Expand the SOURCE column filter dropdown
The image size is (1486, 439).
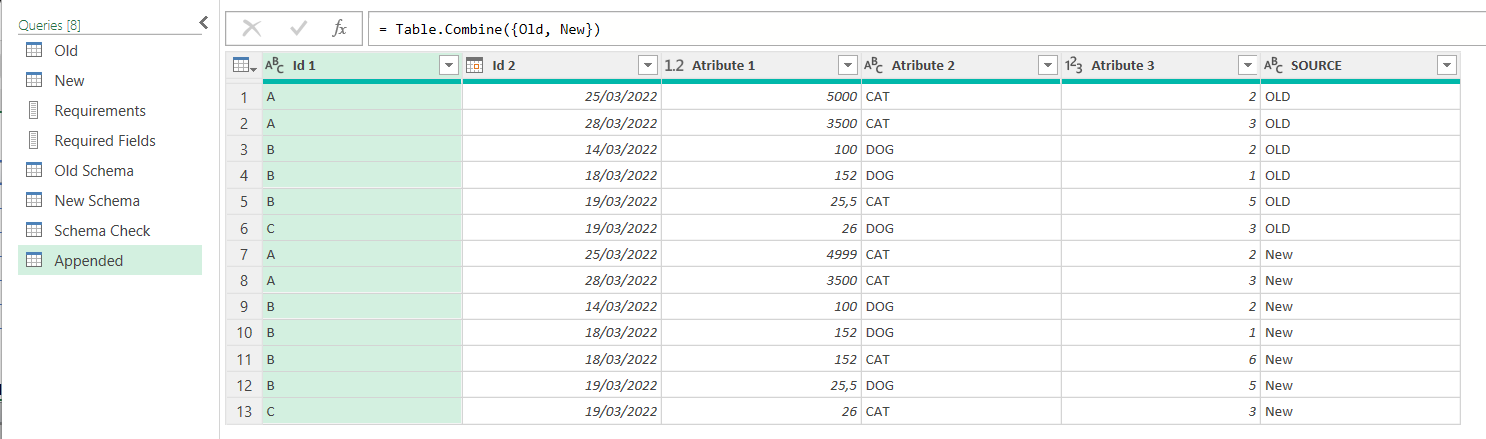click(1446, 65)
